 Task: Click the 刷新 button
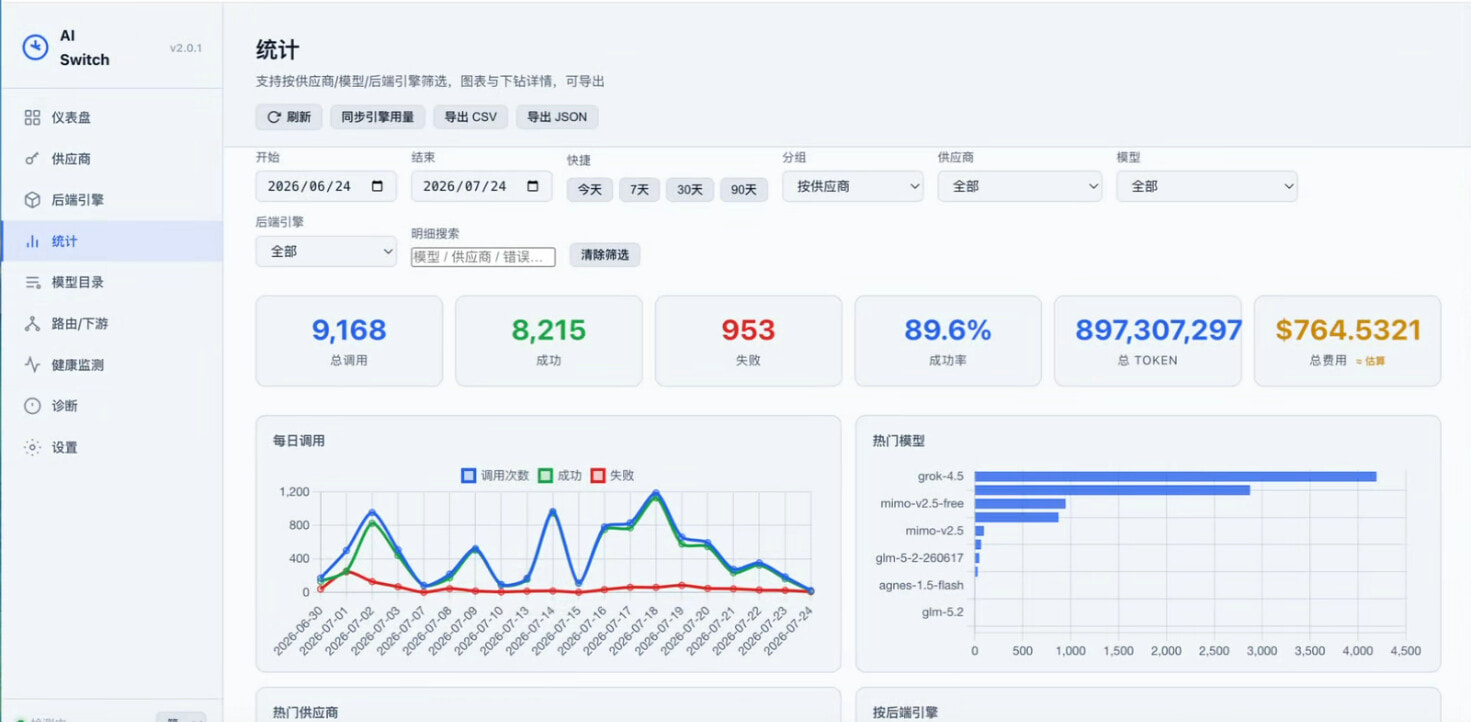coord(289,117)
